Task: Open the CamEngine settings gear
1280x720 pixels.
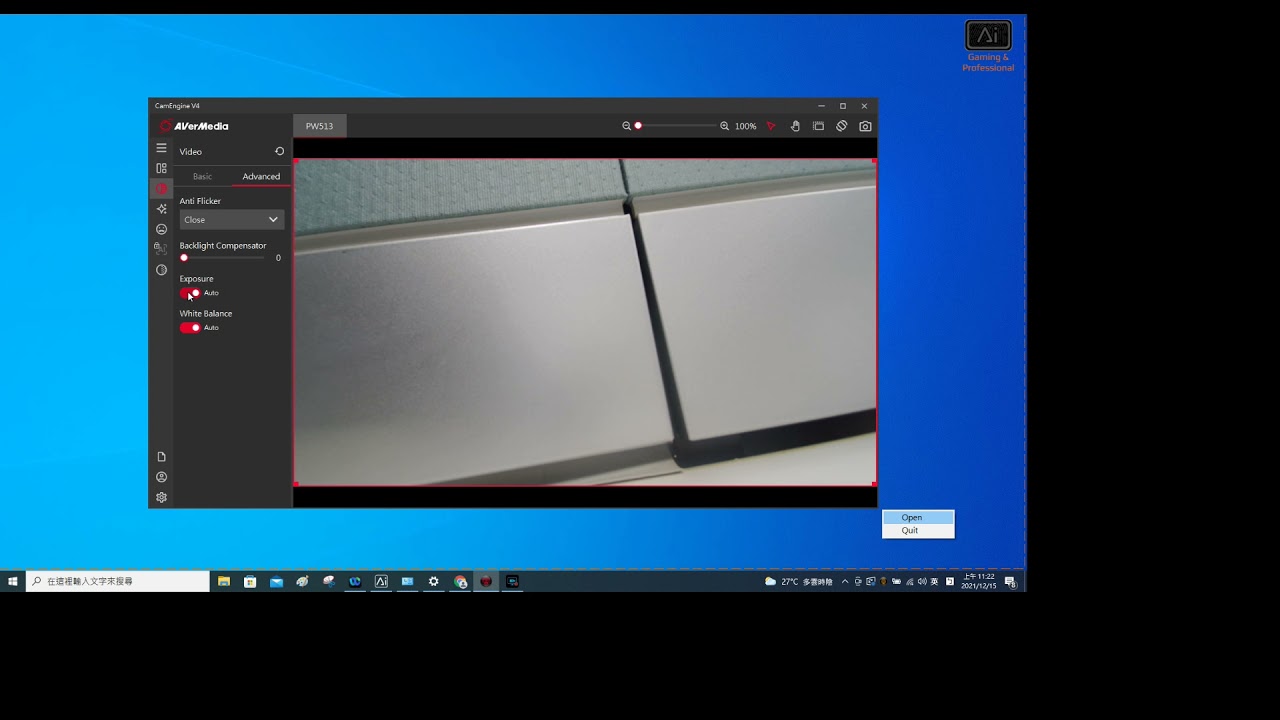Action: coord(161,497)
